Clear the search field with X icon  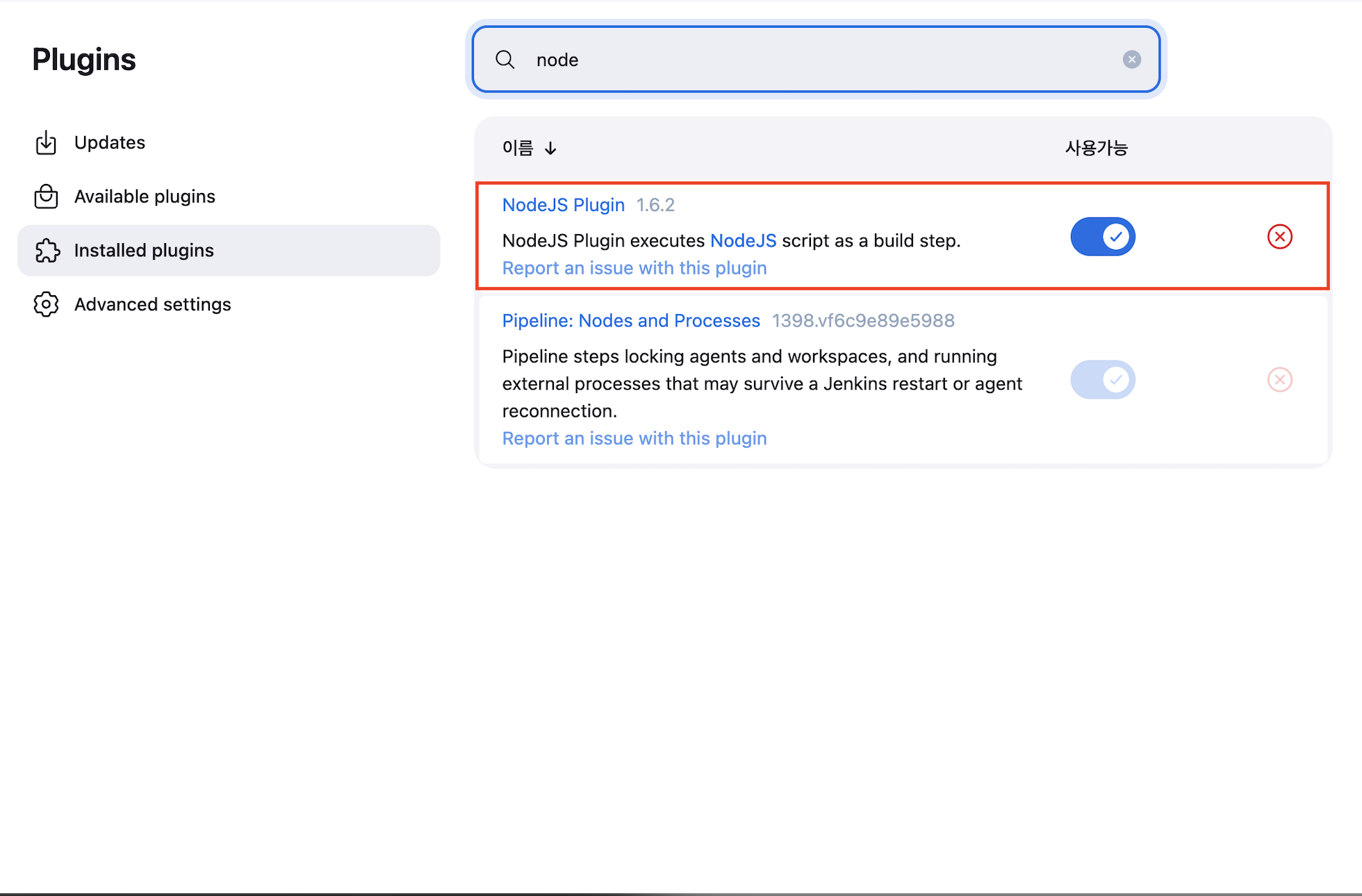pos(1131,60)
